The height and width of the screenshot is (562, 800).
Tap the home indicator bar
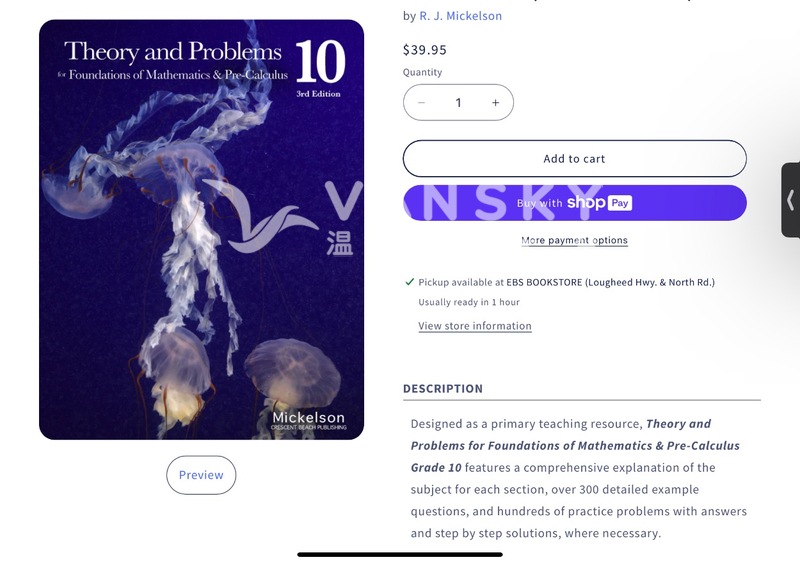point(400,554)
